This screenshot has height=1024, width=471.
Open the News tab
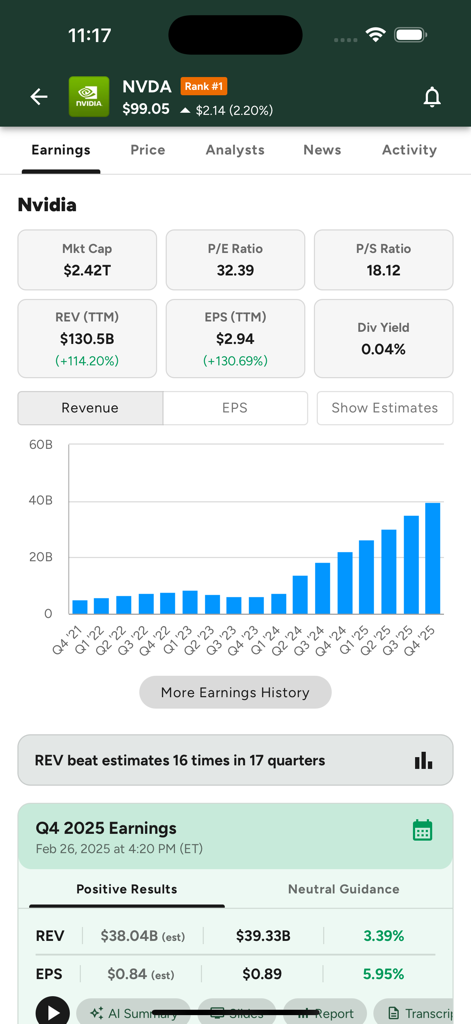pos(322,150)
